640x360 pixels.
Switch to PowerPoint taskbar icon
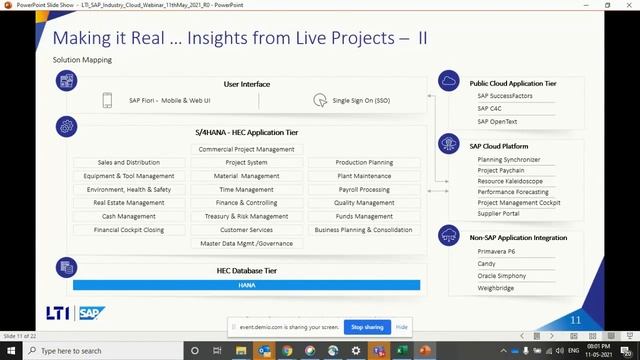point(425,351)
